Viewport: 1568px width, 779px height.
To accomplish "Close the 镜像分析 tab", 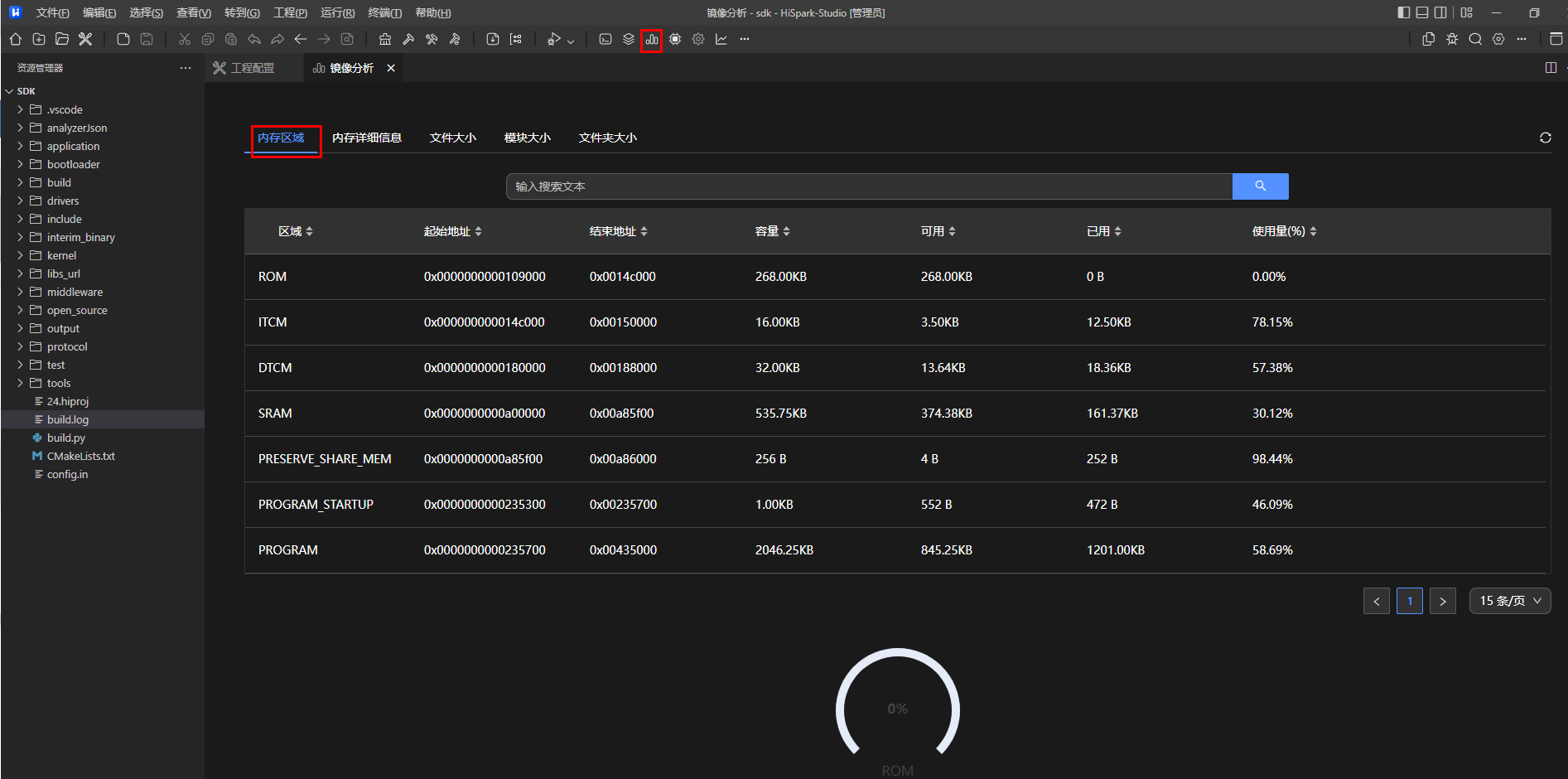I will click(391, 68).
